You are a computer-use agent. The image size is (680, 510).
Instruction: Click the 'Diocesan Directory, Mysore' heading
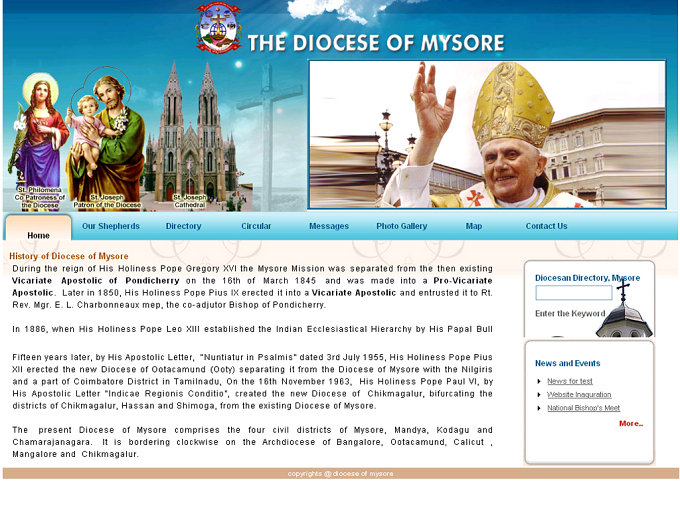click(587, 278)
